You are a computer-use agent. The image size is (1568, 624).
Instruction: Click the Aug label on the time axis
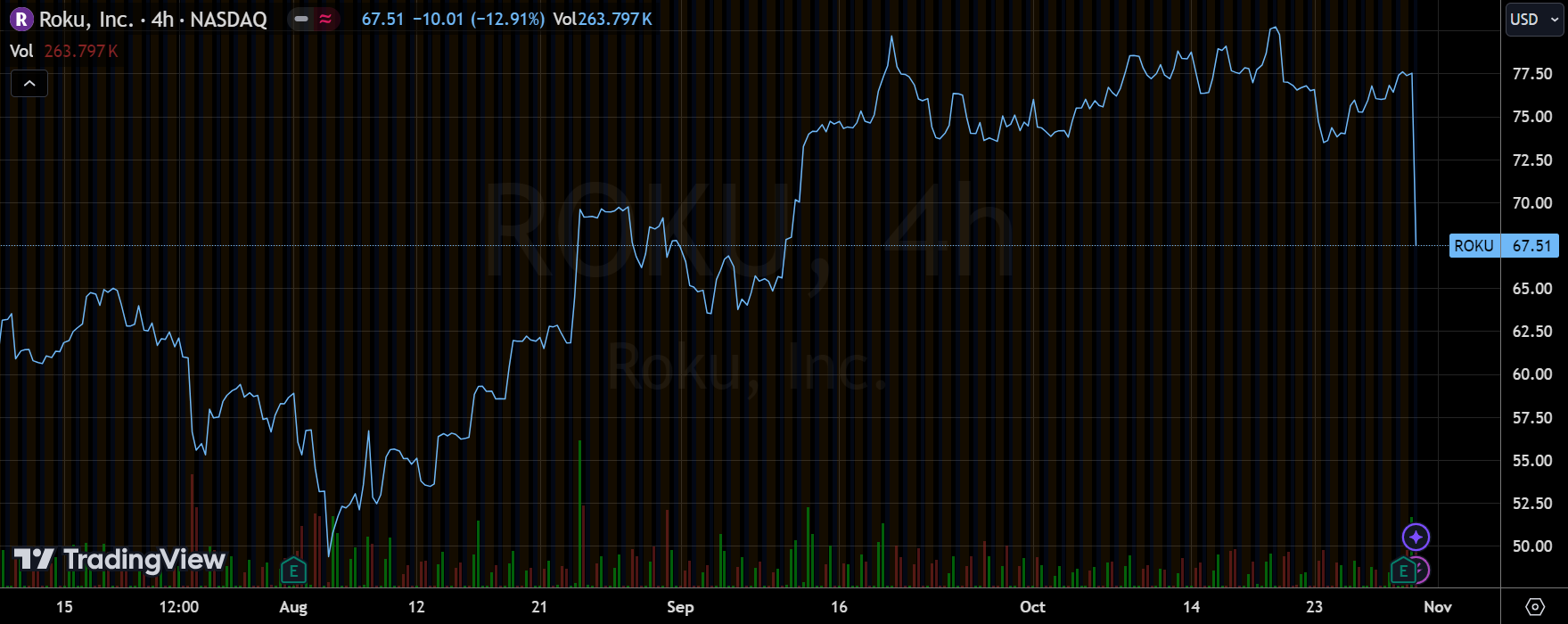(x=293, y=607)
